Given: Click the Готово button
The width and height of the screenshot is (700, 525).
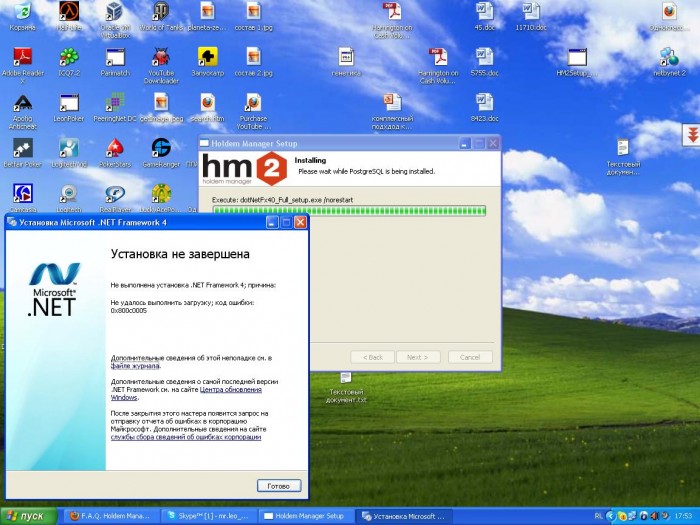Looking at the screenshot, I should click(279, 486).
